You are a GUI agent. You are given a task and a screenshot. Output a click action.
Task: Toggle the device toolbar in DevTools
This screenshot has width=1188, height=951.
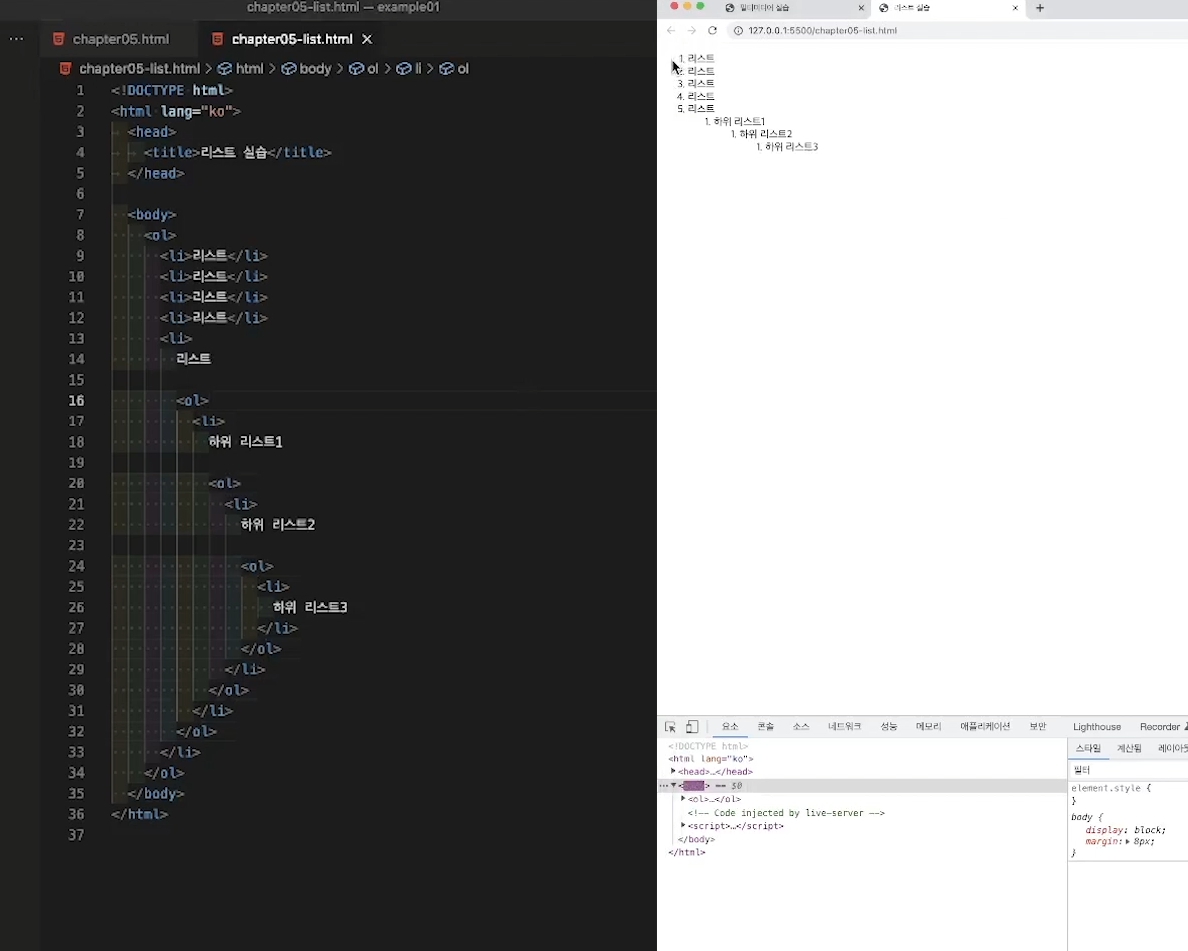692,727
